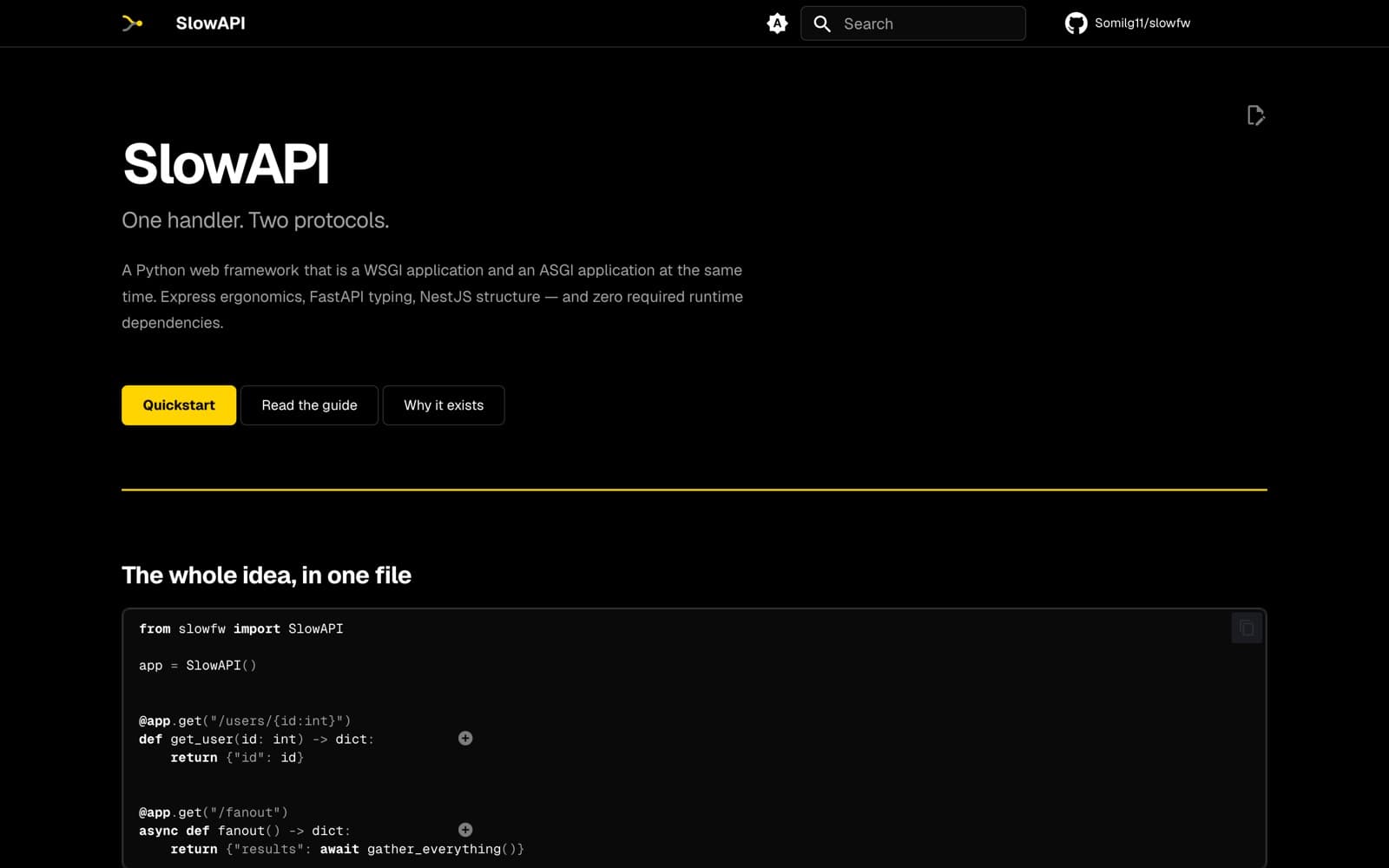Viewport: 1389px width, 868px height.
Task: Click the search magnifier icon
Action: 821,23
